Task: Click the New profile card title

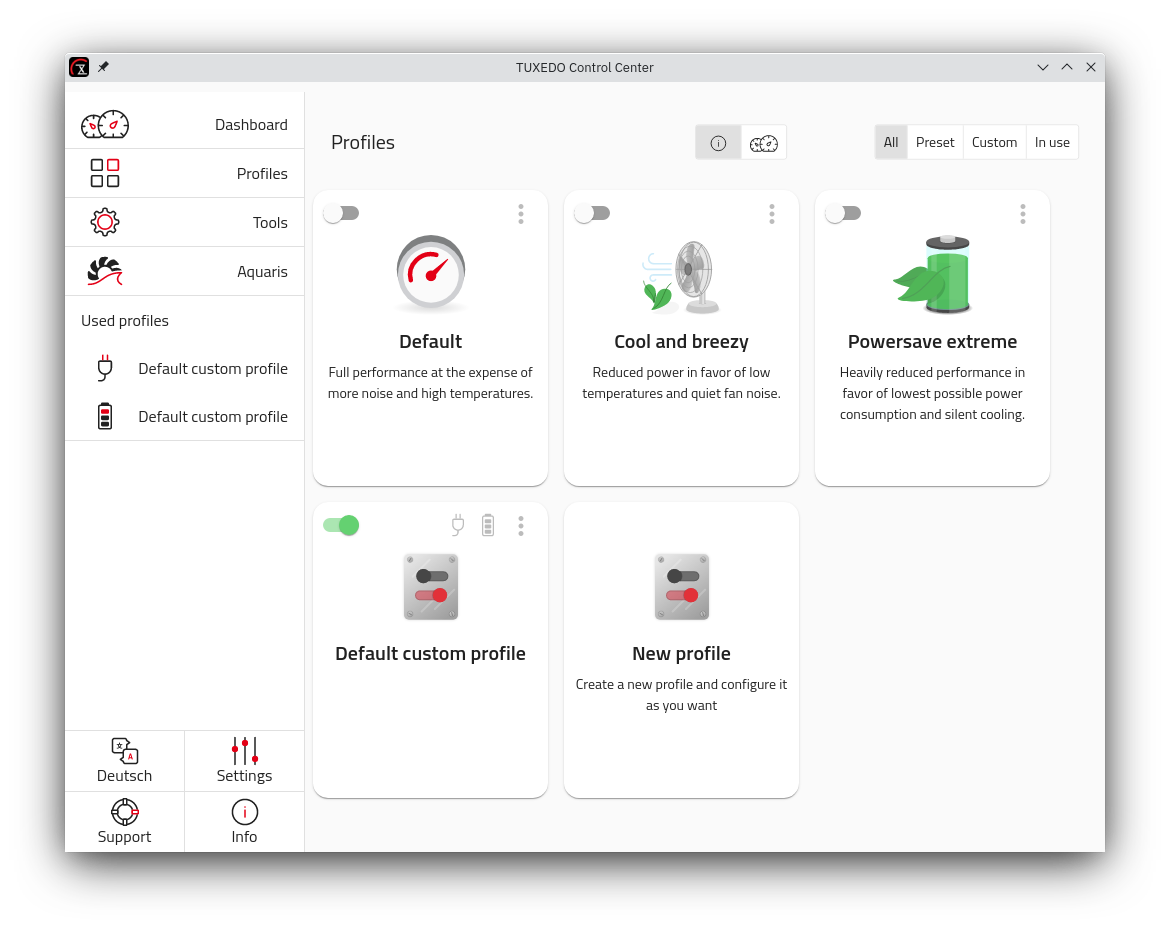Action: [681, 654]
